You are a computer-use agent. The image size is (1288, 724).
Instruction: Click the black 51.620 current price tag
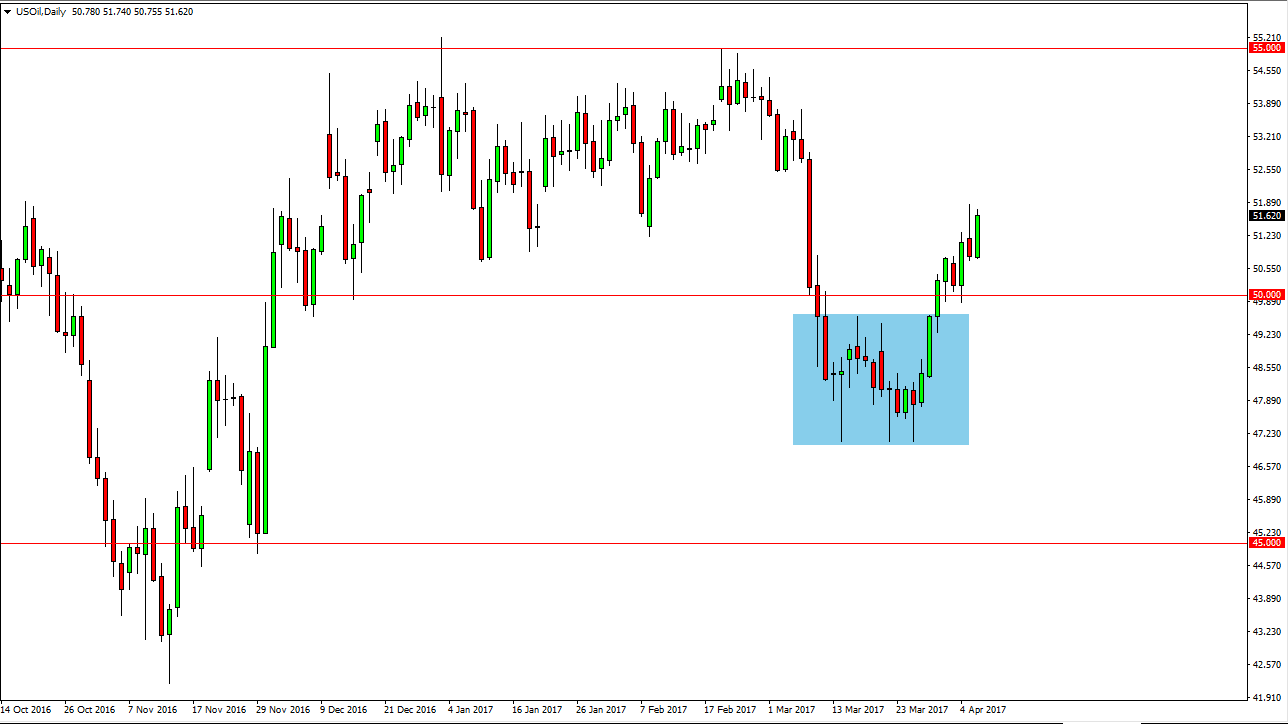(1266, 215)
